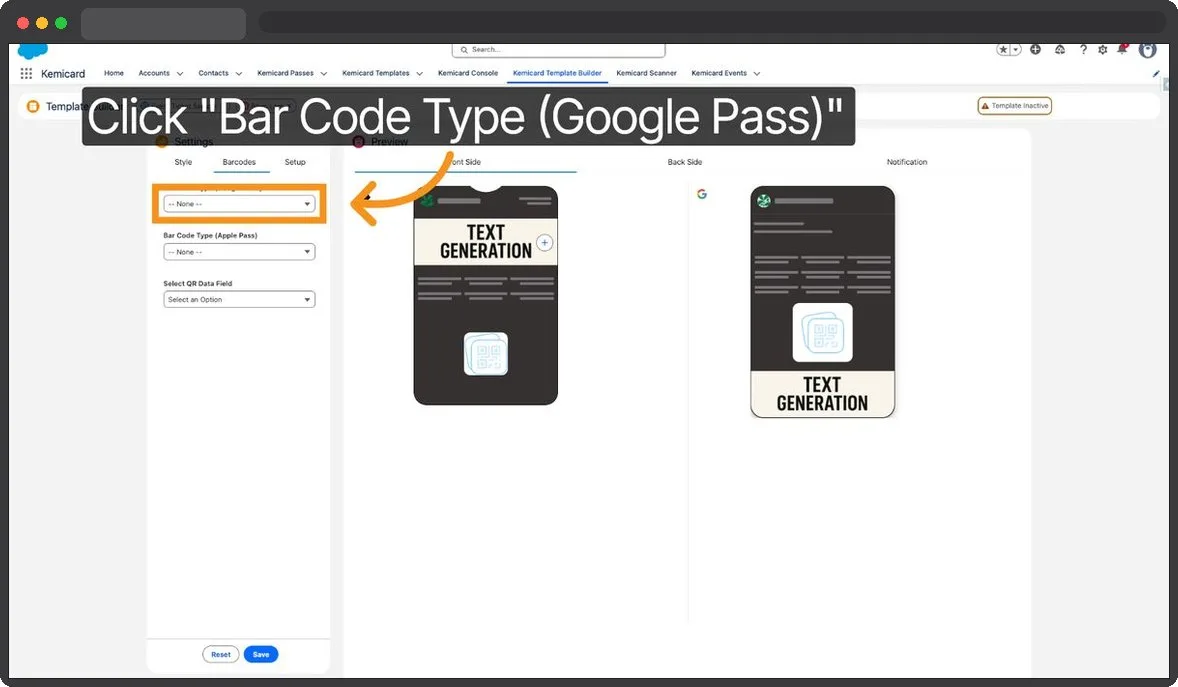Screen dimensions: 1178x687
Task: Click the Google pass TEXT GENERATION banner
Action: pos(822,394)
